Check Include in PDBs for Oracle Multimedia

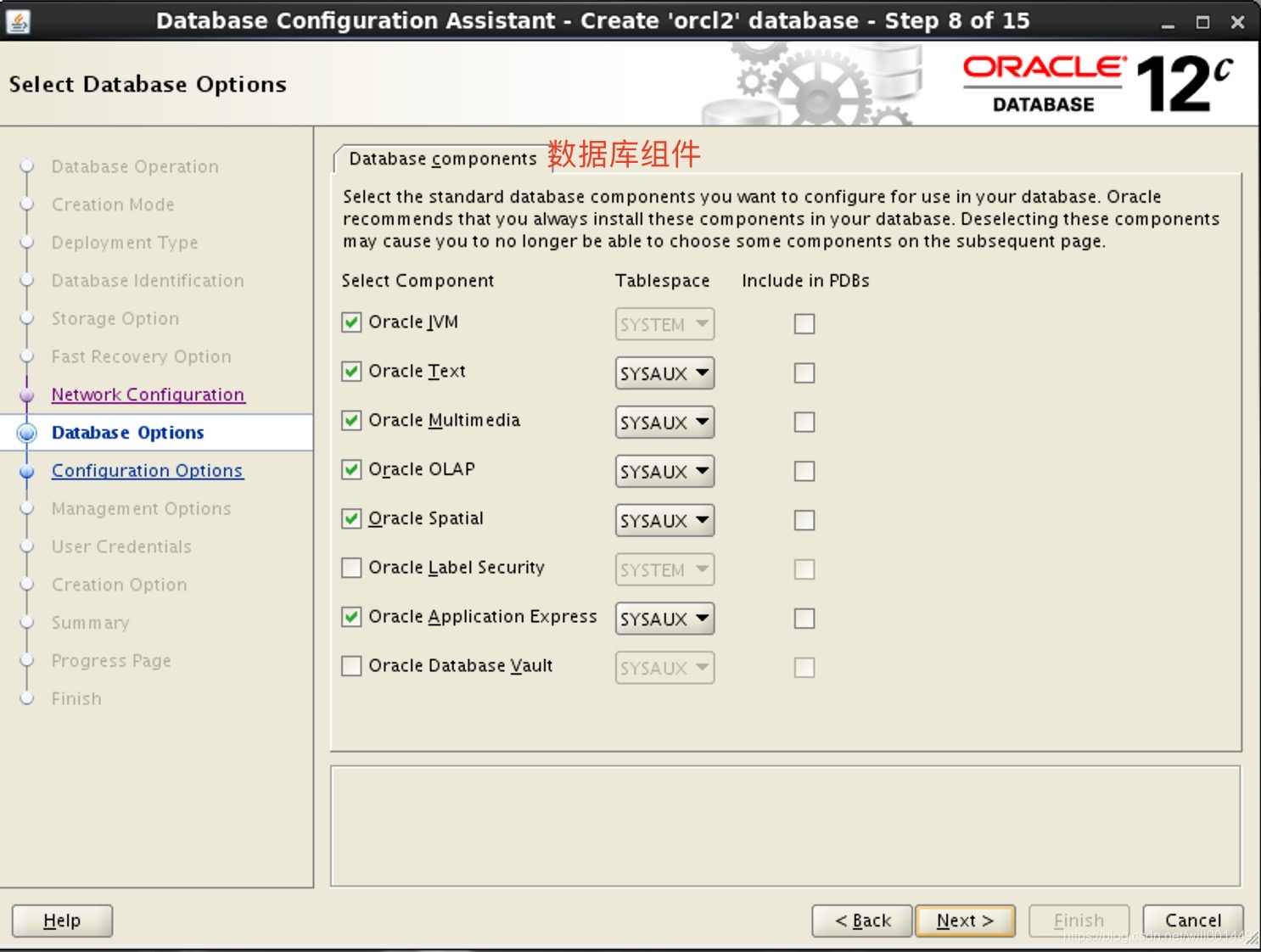coord(804,423)
